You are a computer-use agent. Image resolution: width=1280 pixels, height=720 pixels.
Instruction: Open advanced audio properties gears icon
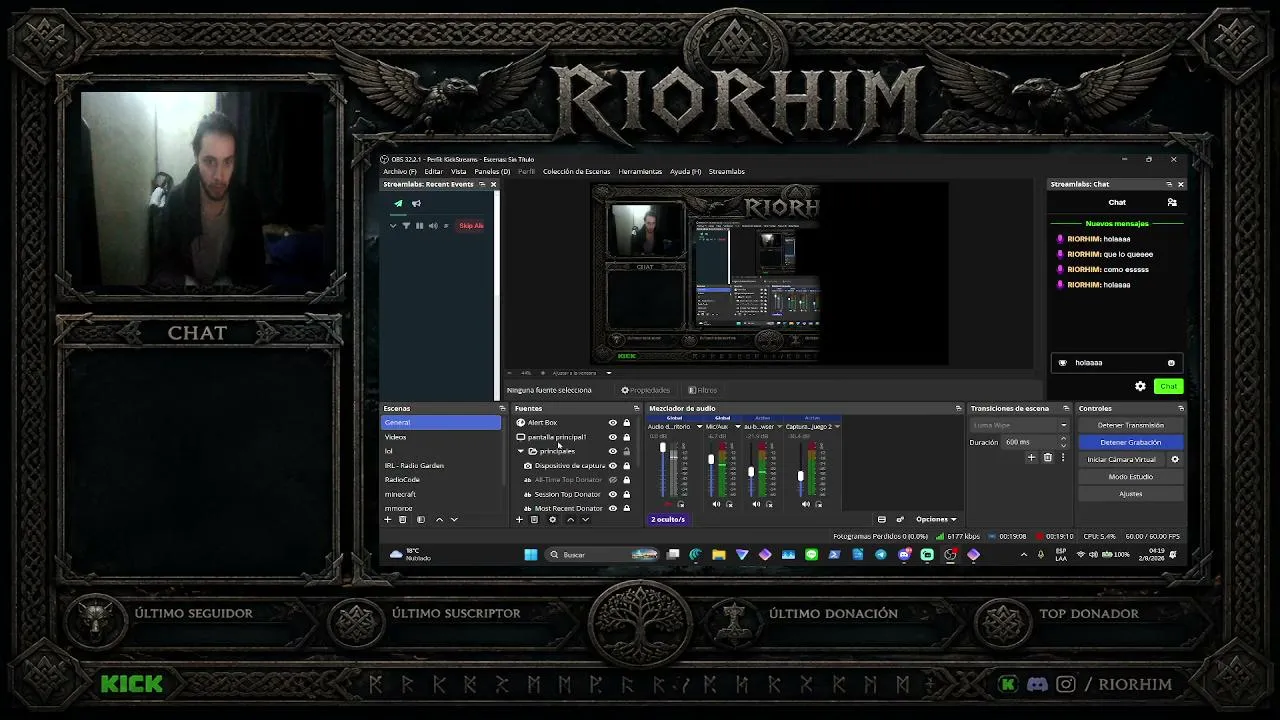899,519
